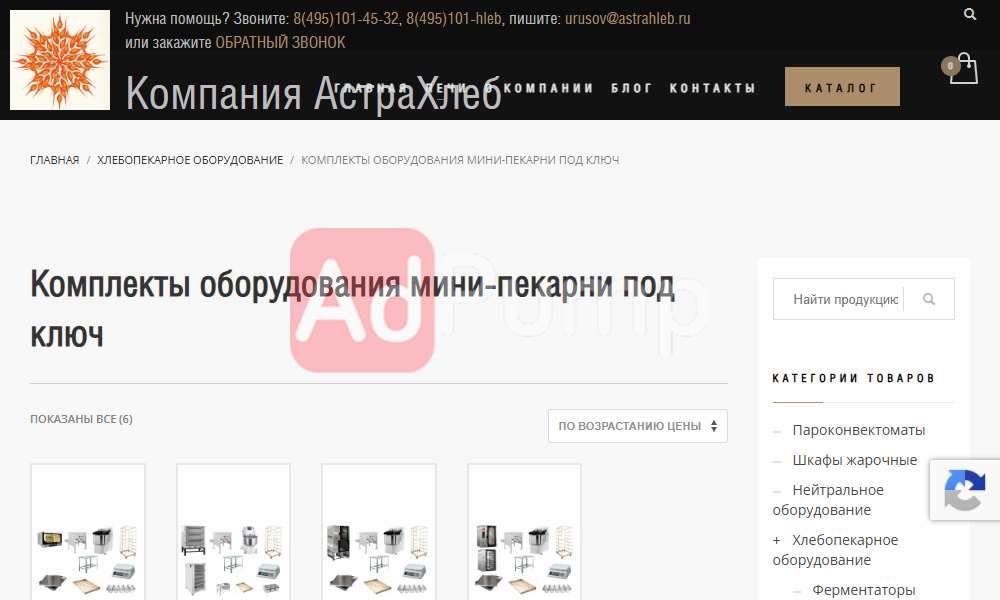1000x600 pixels.
Task: Click the 'КАТЕГОРИИ ТОВАРОВ' sidebar heading
Action: tap(853, 378)
